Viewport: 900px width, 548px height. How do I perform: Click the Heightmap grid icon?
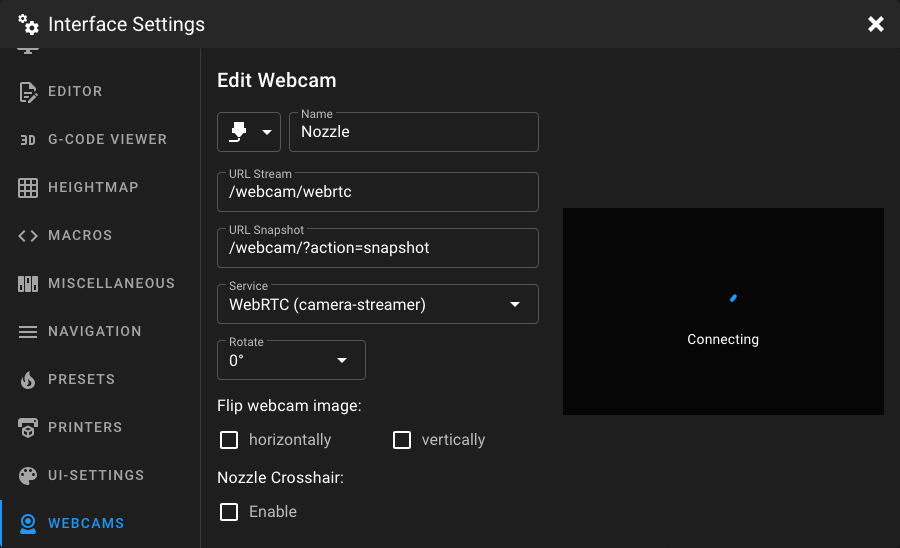pyautogui.click(x=28, y=188)
